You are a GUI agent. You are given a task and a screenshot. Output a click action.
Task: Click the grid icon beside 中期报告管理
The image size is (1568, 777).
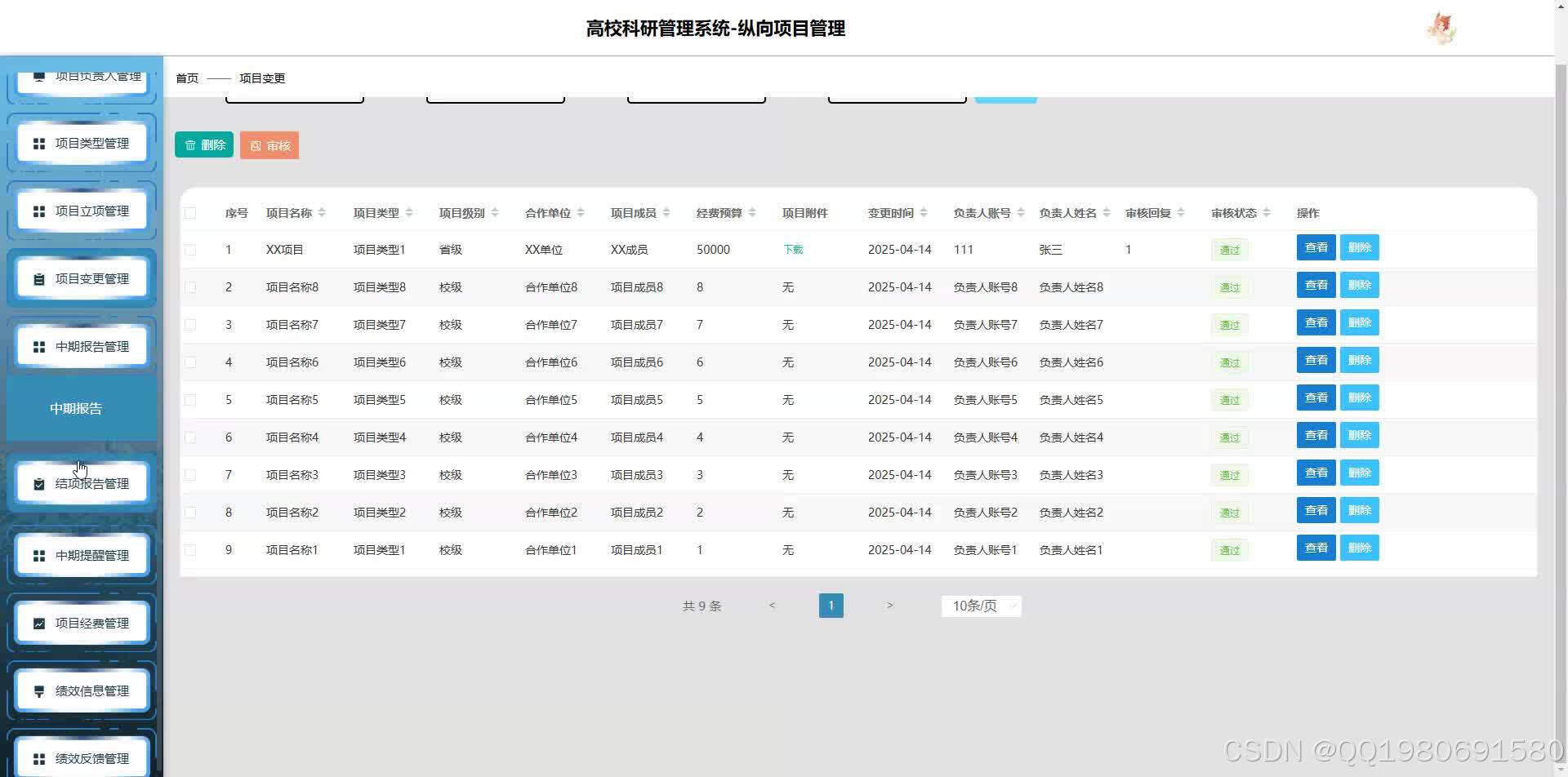tap(38, 347)
